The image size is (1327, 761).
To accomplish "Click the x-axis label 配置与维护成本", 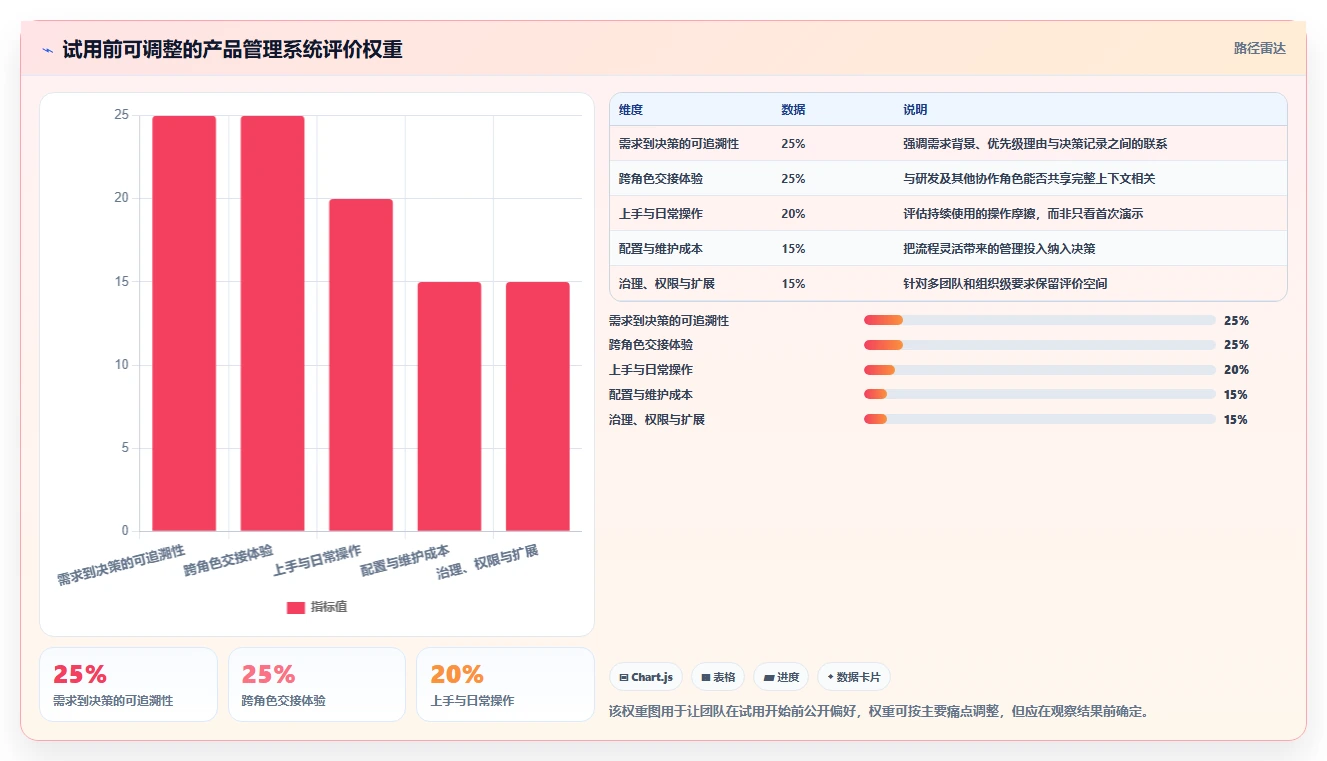I will [405, 561].
